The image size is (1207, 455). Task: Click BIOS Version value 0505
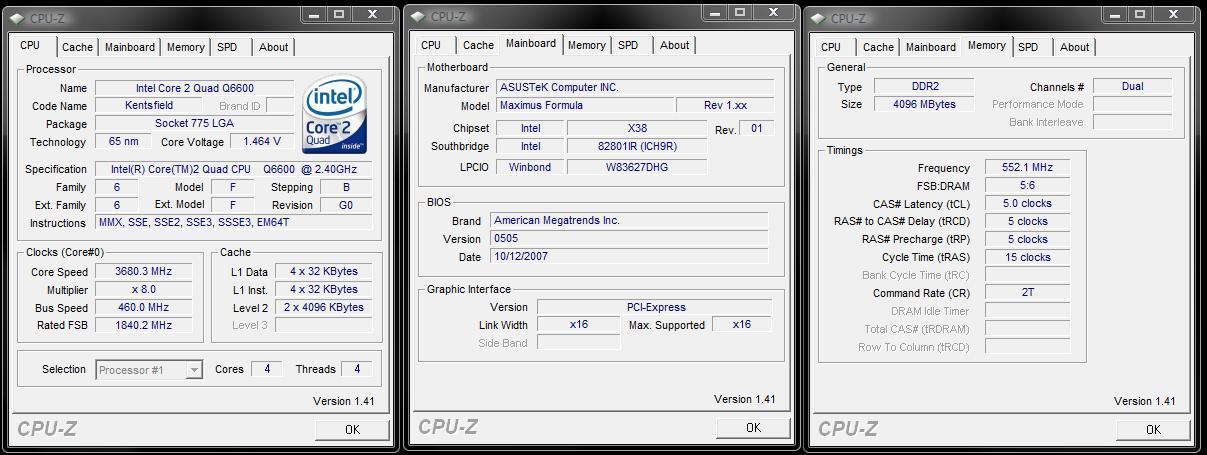point(628,238)
